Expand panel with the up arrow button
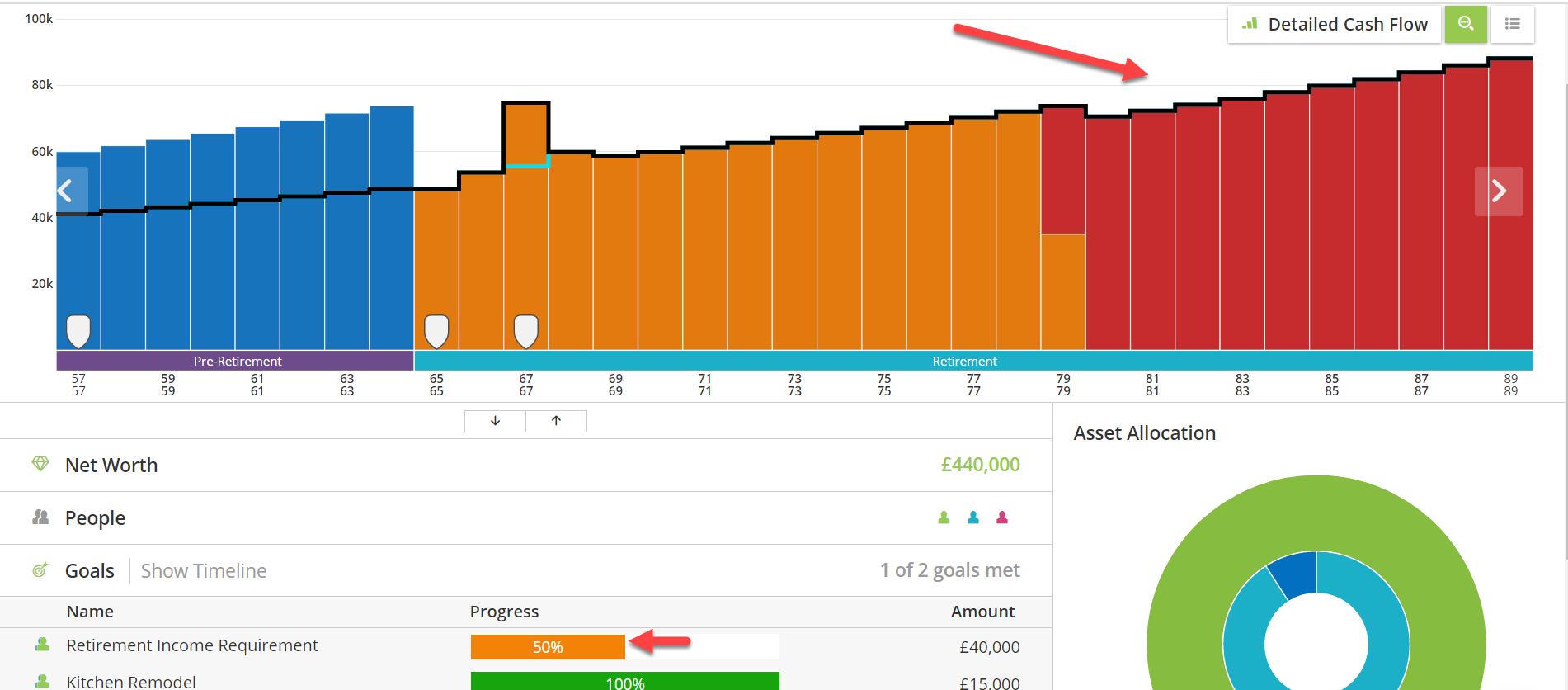 point(557,421)
